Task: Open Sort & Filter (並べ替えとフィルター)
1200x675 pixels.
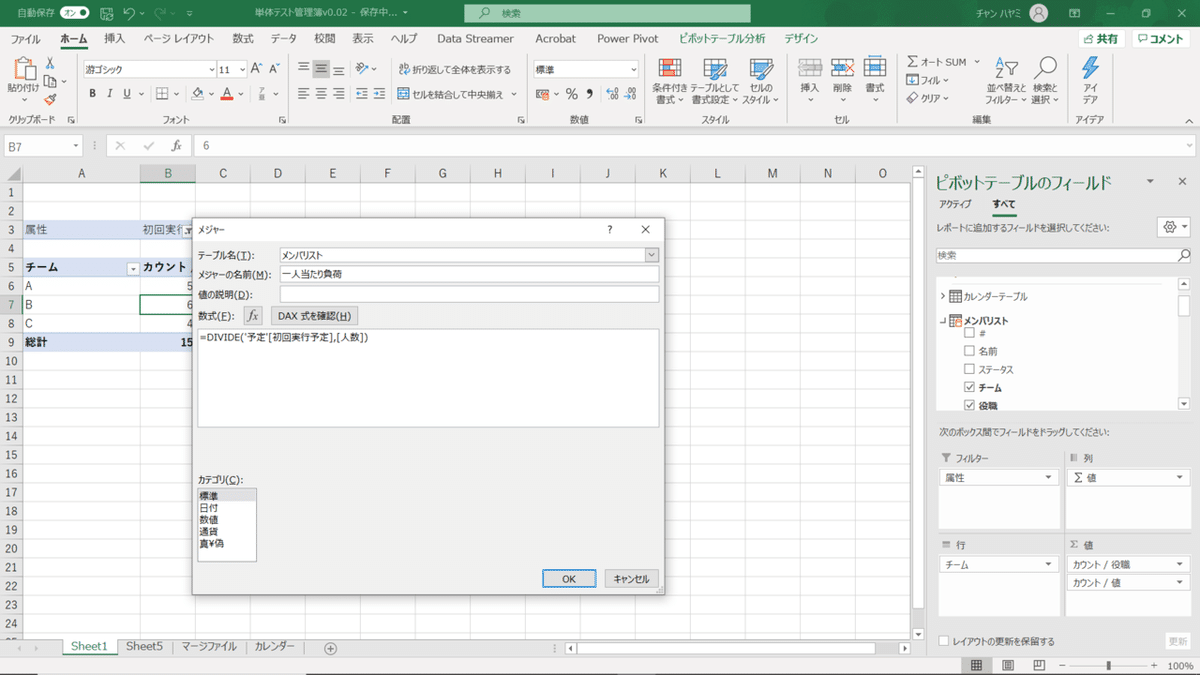Action: pos(1006,81)
